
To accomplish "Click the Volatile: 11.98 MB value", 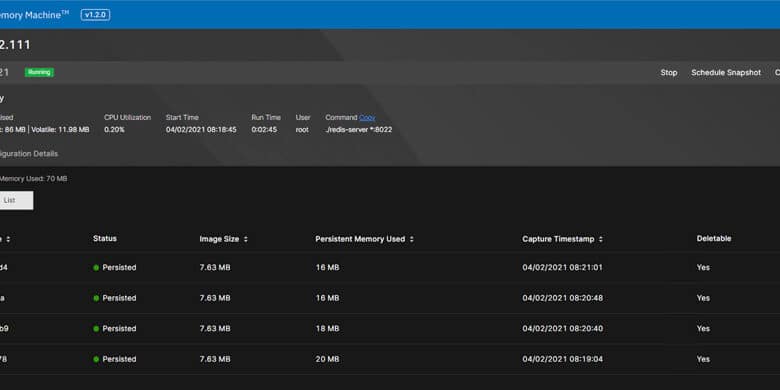I will pyautogui.click(x=60, y=129).
